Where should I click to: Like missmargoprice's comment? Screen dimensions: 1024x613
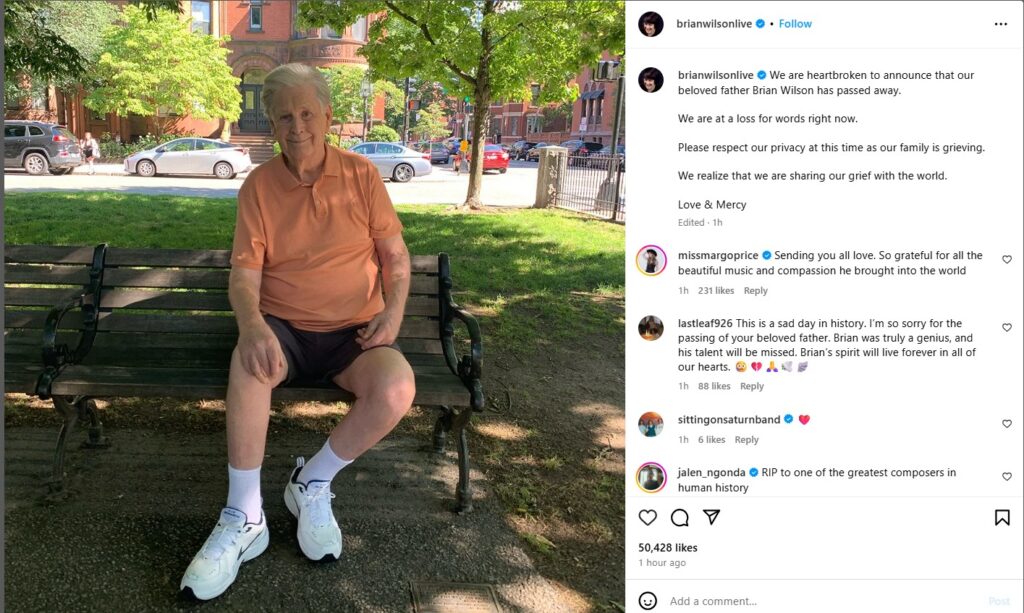pos(1006,259)
